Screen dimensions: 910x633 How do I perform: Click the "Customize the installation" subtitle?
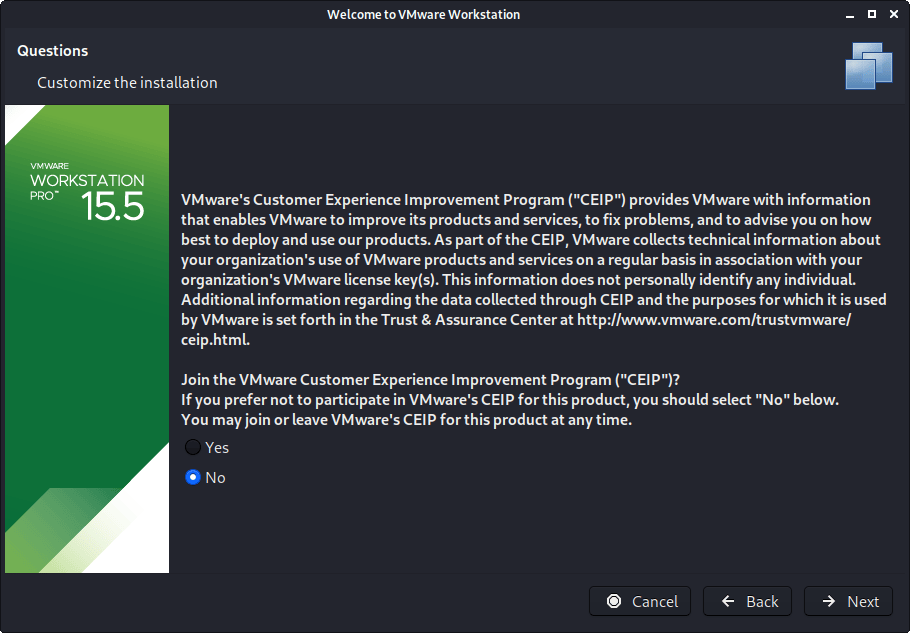pyautogui.click(x=127, y=82)
